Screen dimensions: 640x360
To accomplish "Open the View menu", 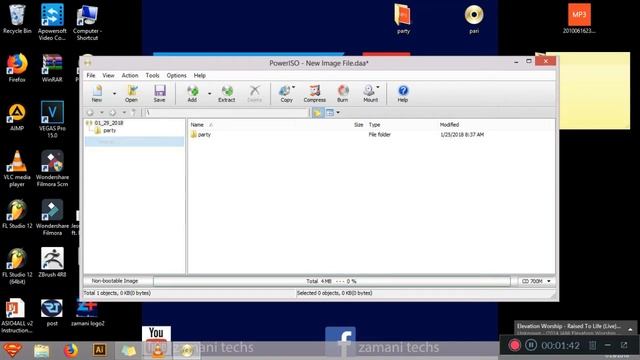I will click(x=108, y=76).
